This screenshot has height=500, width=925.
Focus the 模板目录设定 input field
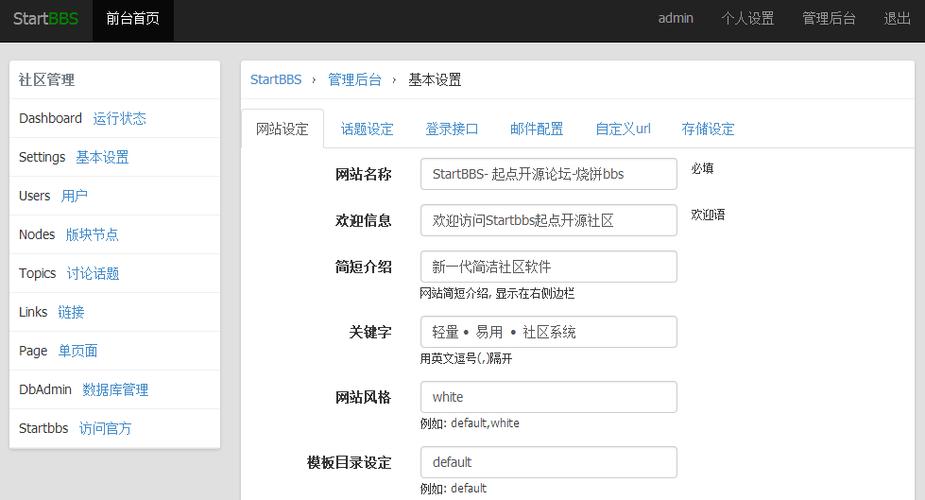coord(549,462)
